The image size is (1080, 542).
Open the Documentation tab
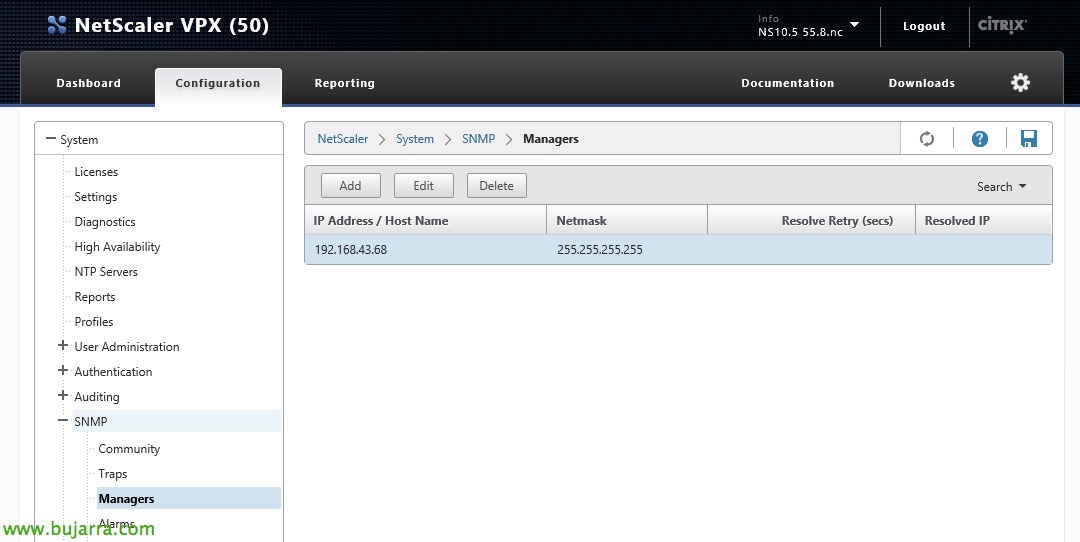click(787, 83)
